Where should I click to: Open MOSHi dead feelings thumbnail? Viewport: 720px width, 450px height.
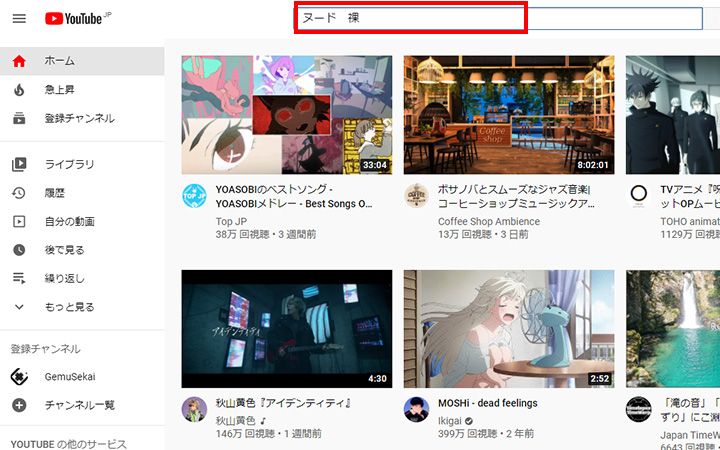click(x=509, y=329)
